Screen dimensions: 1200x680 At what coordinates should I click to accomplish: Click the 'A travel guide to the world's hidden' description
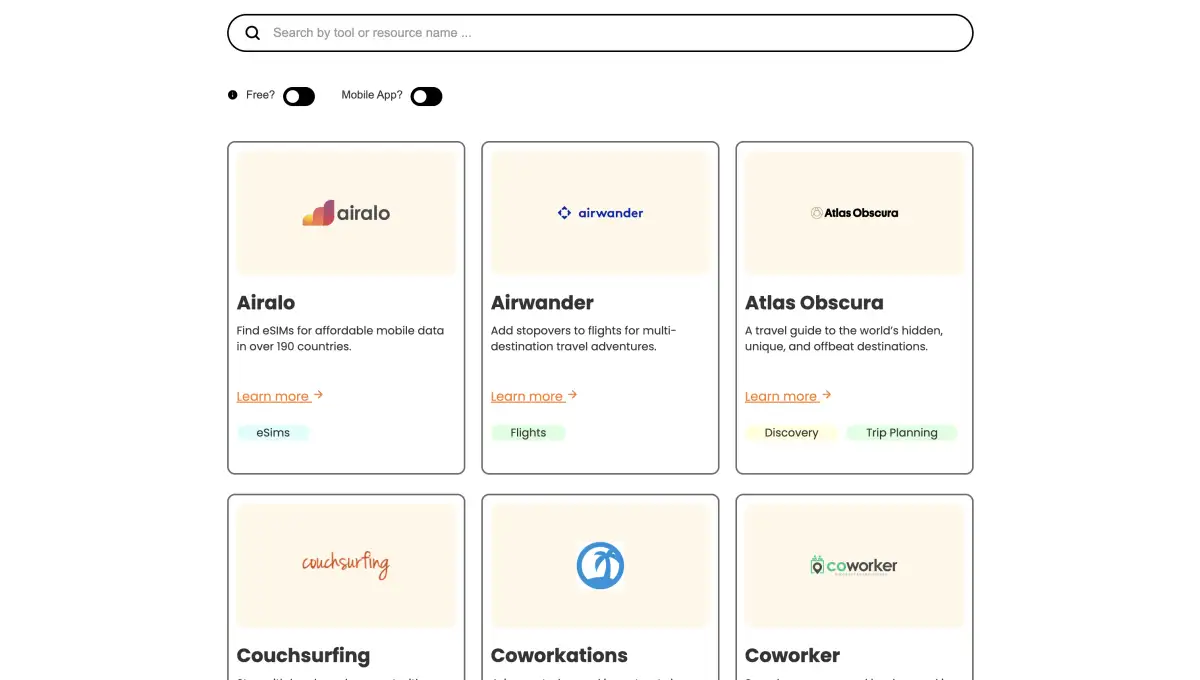[x=844, y=338]
